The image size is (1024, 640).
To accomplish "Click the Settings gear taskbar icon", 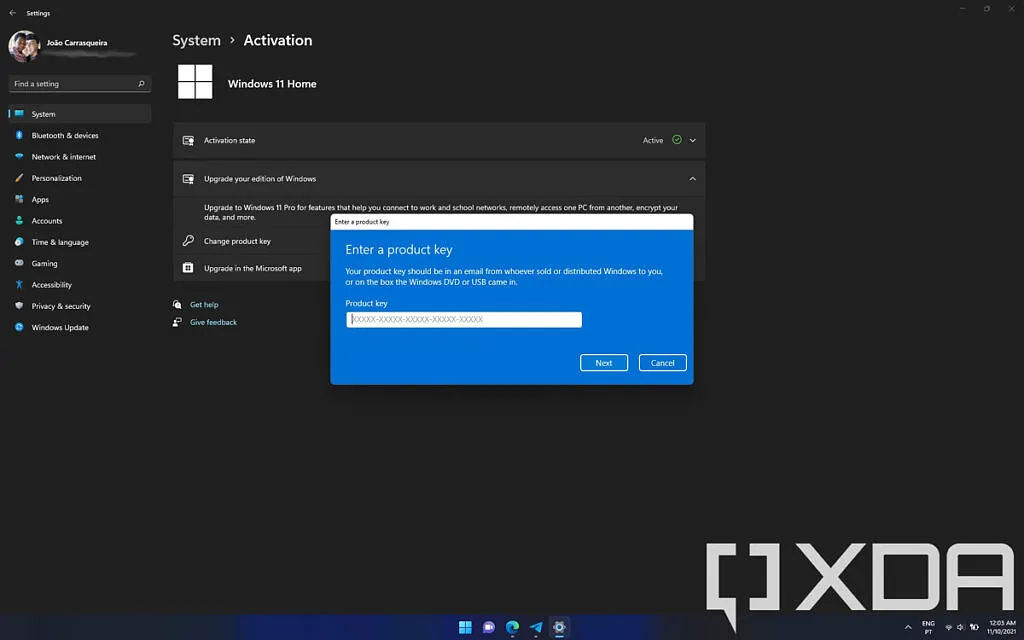I will (x=559, y=628).
